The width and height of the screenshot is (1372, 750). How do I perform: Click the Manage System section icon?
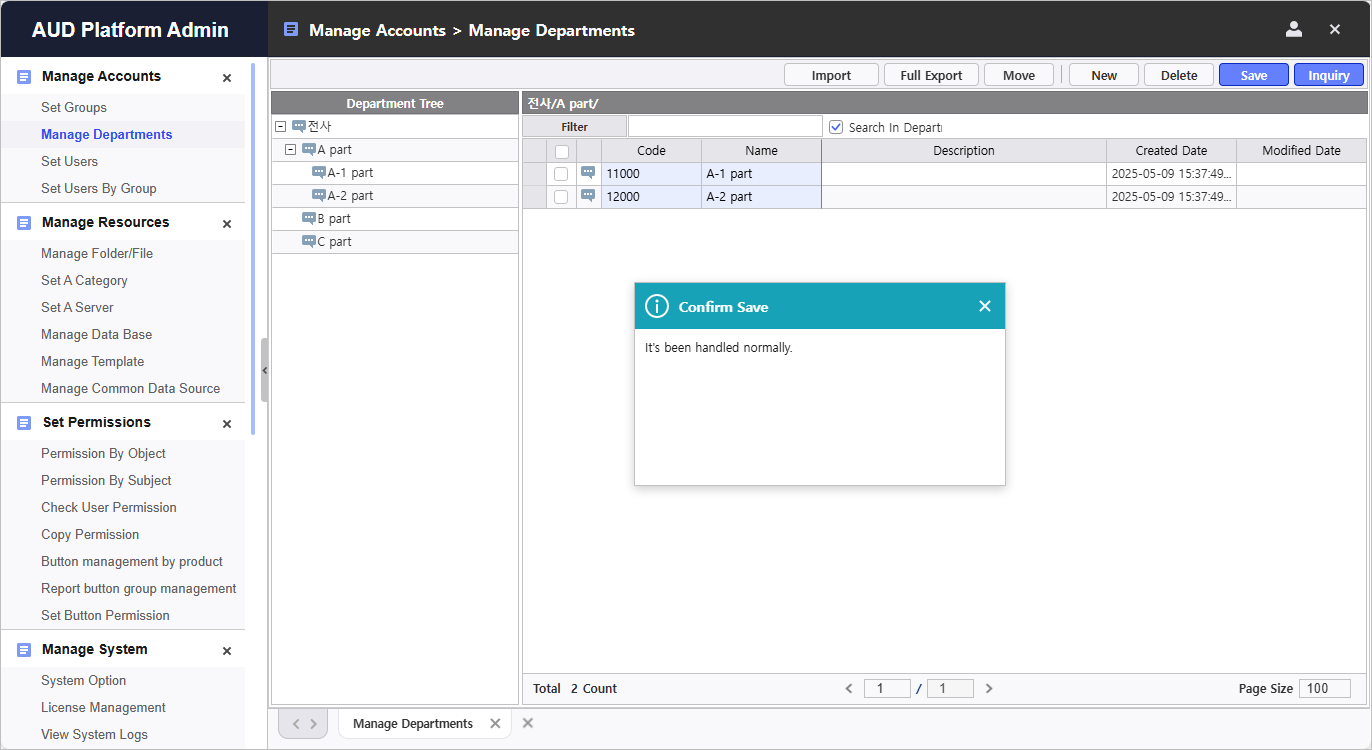tap(24, 650)
